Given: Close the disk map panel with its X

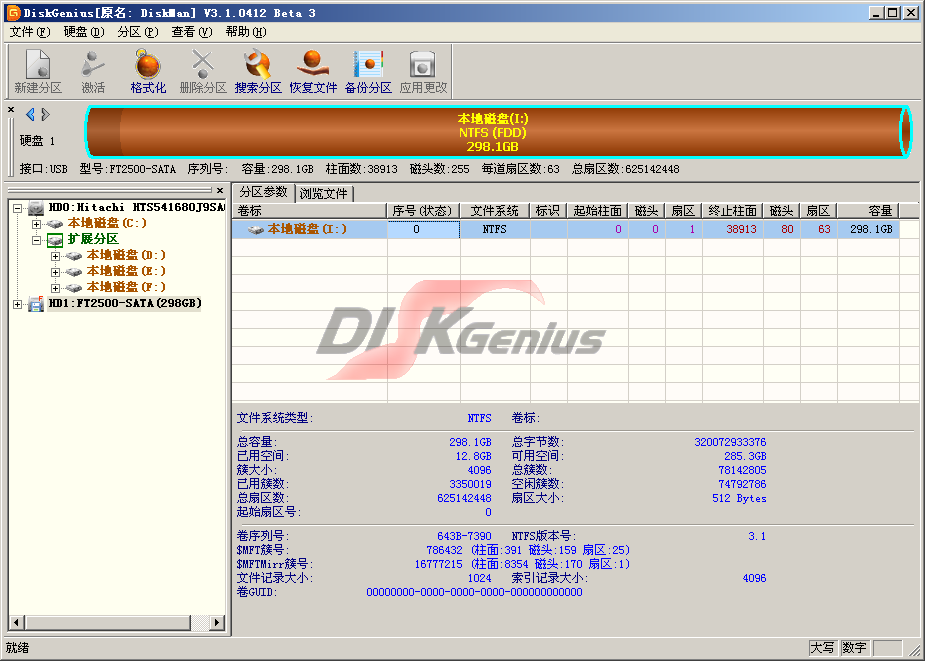Looking at the screenshot, I should (11, 110).
